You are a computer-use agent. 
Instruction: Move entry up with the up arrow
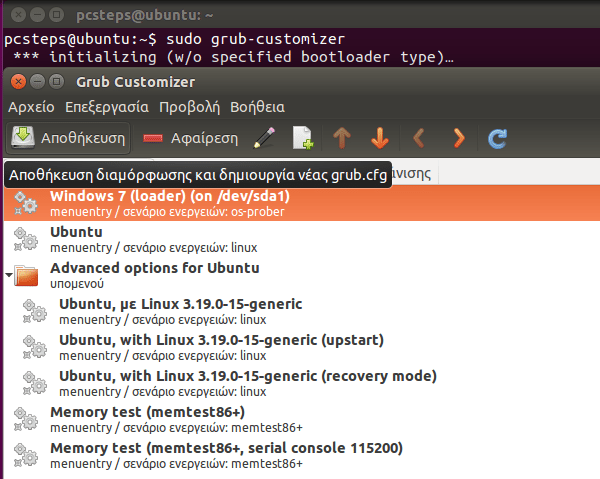point(342,137)
